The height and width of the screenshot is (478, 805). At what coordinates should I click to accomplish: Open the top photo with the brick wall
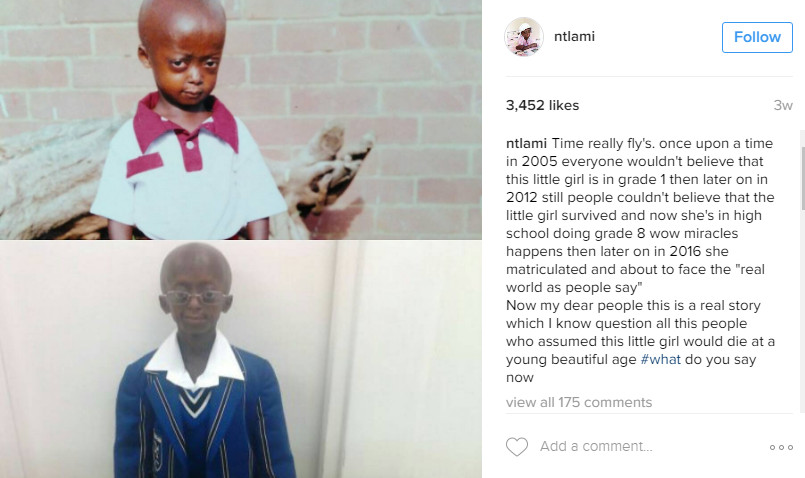point(241,120)
